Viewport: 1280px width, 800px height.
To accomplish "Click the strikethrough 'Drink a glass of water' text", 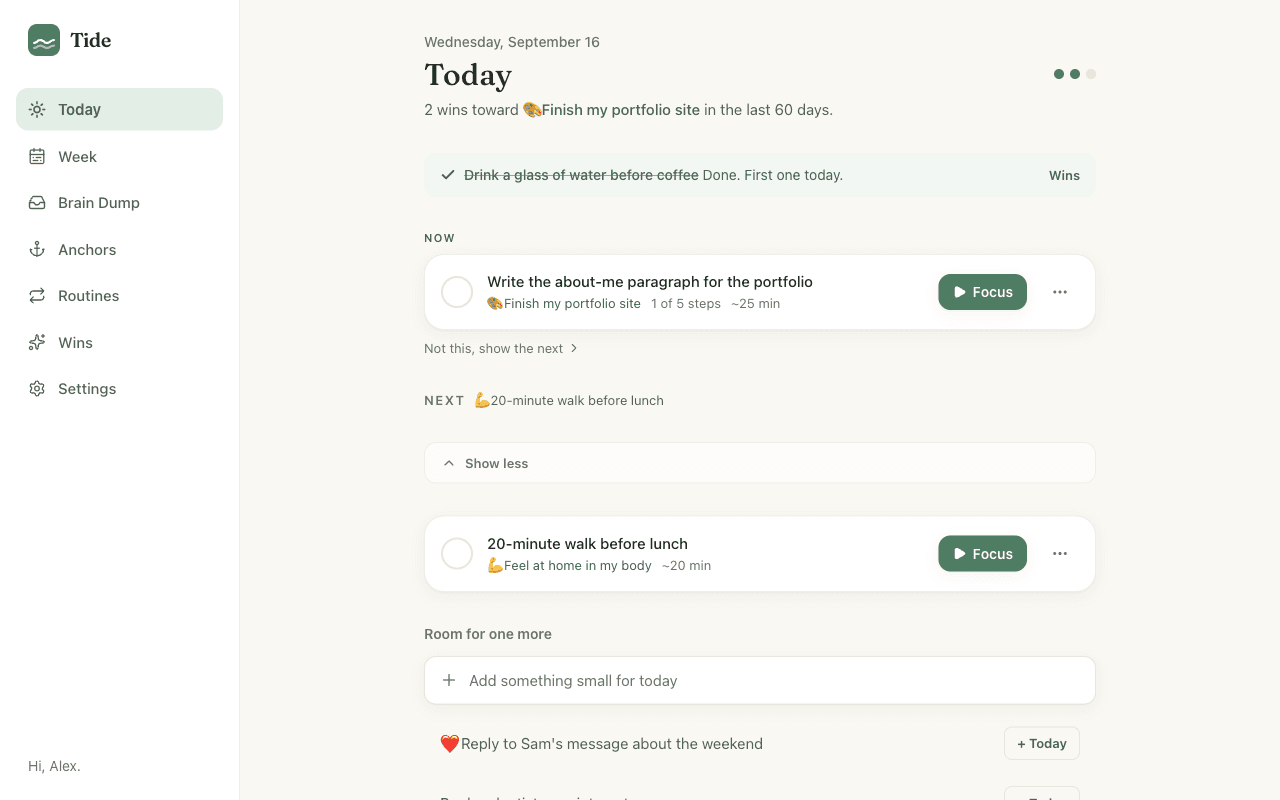I will coord(581,175).
